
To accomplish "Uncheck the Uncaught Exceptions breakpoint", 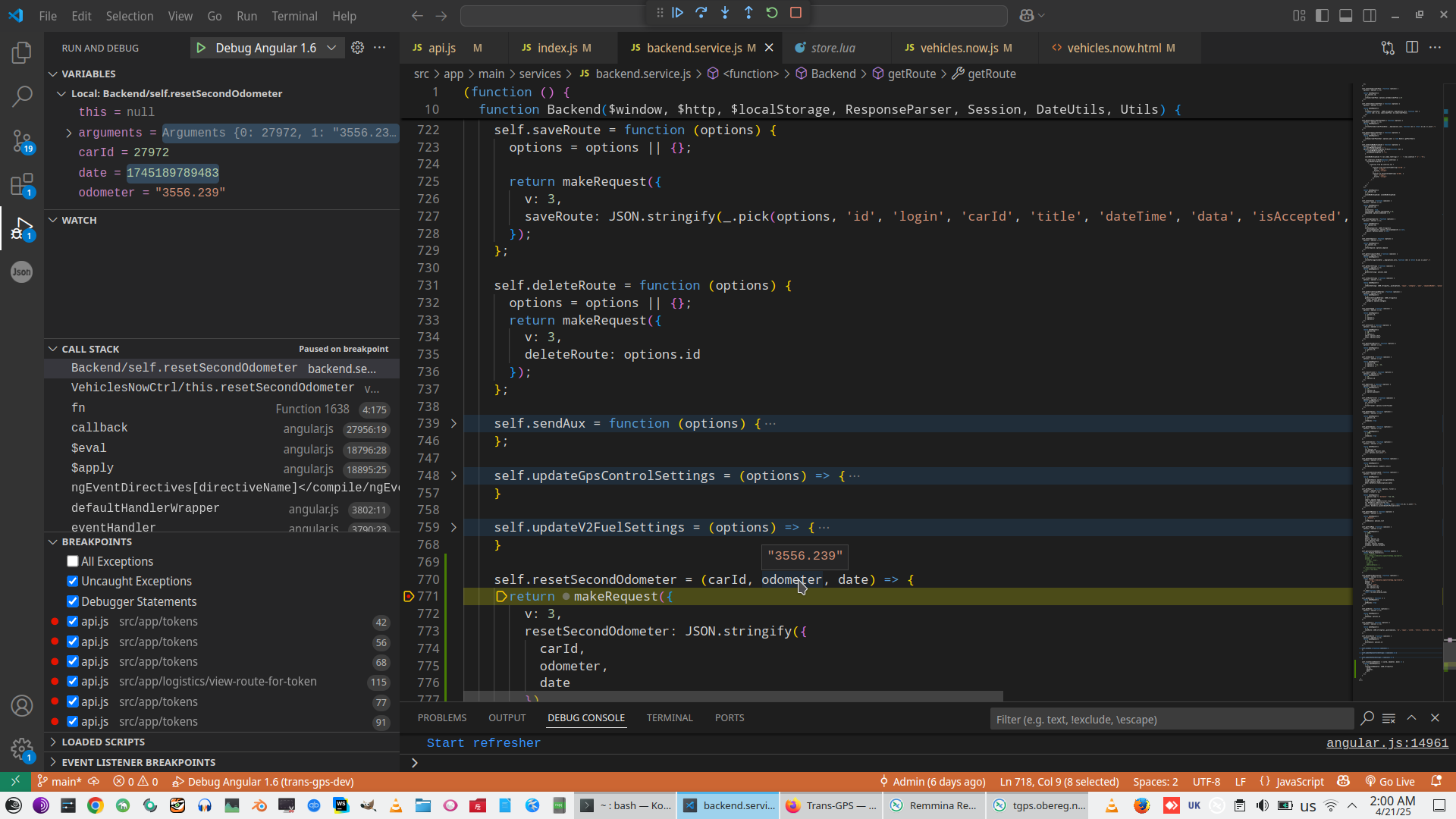I will (73, 581).
